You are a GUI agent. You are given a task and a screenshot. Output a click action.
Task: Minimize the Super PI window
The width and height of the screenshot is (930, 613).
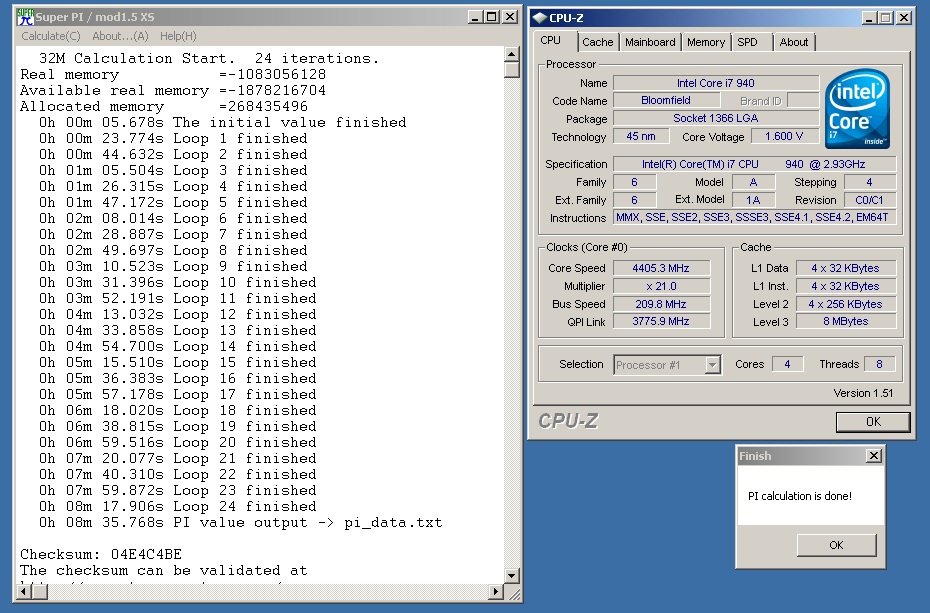[x=475, y=17]
